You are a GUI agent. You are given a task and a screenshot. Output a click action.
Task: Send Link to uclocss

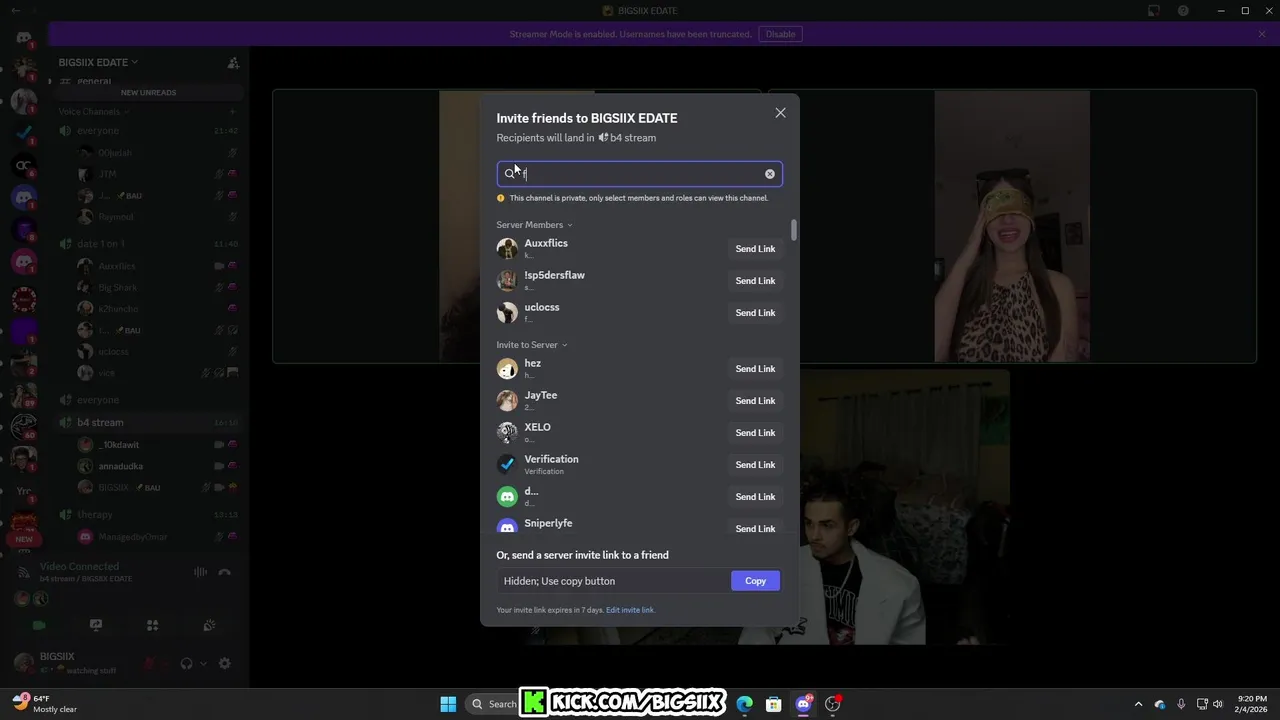[x=755, y=313]
